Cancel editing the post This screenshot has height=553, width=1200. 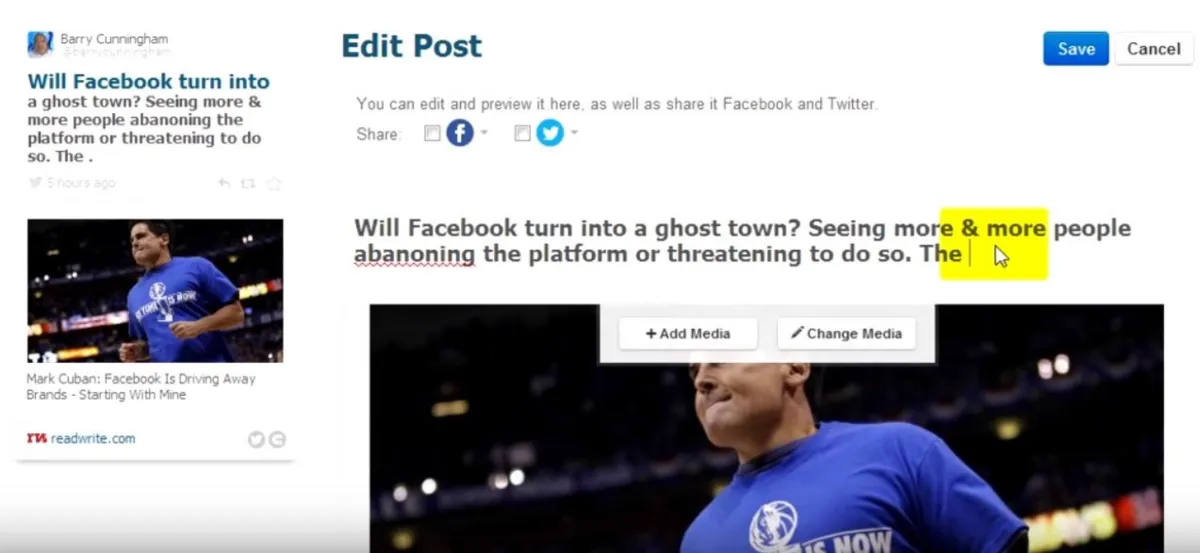coord(1154,49)
